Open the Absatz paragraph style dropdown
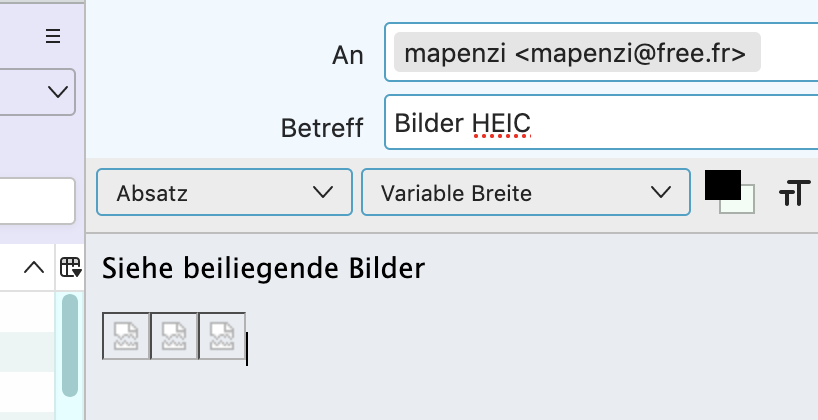The width and height of the screenshot is (818, 420). [224, 192]
